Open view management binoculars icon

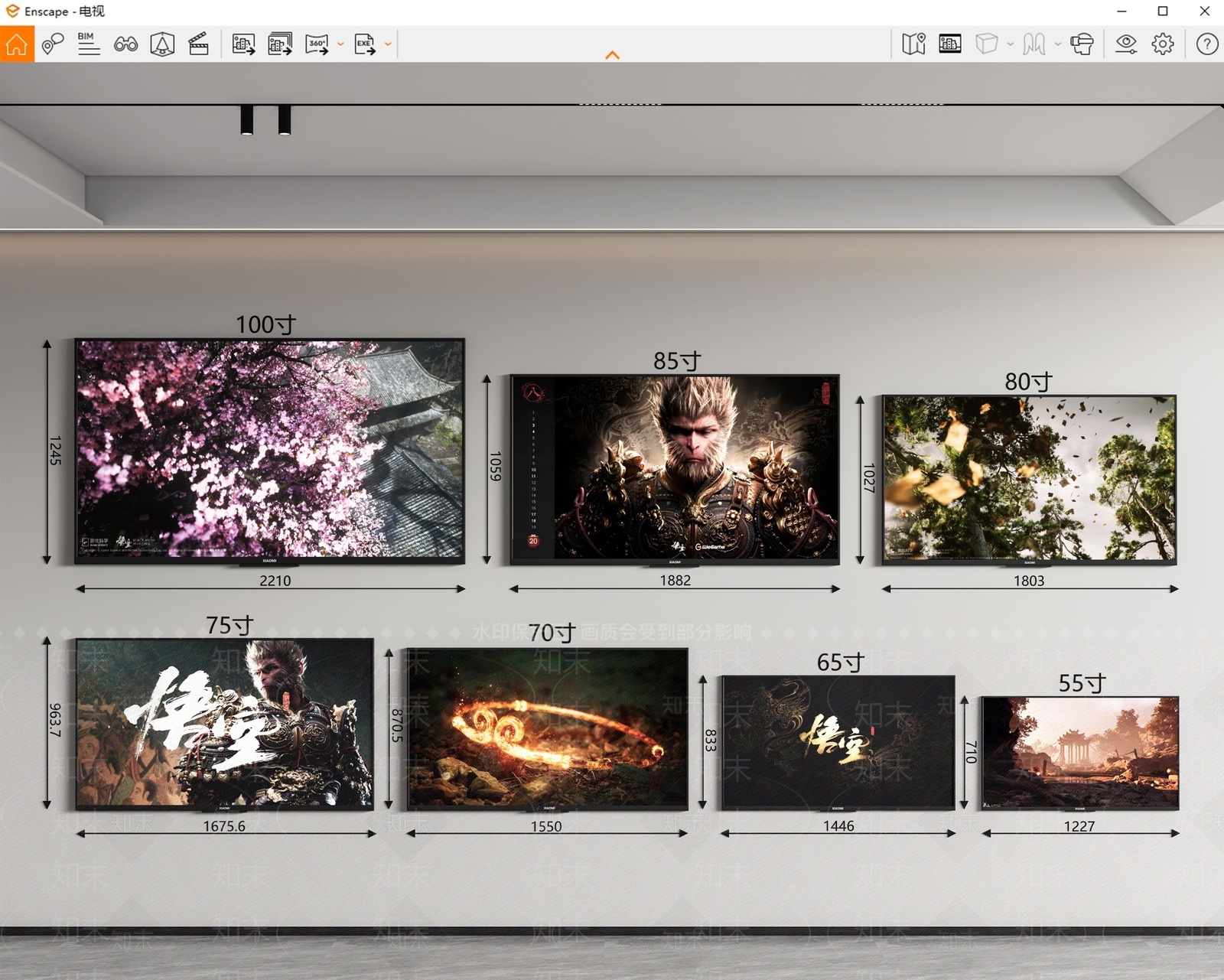pyautogui.click(x=125, y=44)
